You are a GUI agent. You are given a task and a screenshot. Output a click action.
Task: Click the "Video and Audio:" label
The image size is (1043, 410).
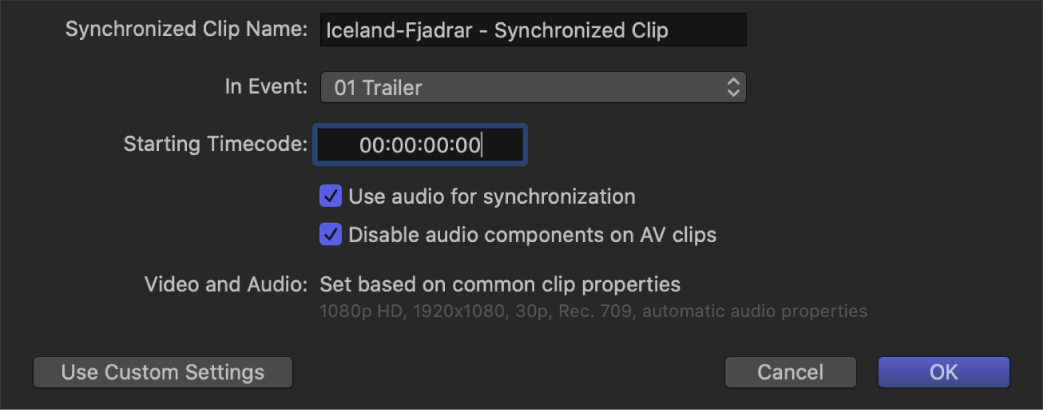coord(225,285)
